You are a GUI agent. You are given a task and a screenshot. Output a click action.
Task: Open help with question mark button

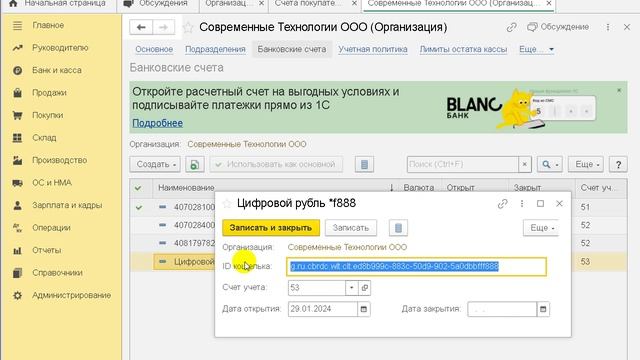click(x=618, y=164)
